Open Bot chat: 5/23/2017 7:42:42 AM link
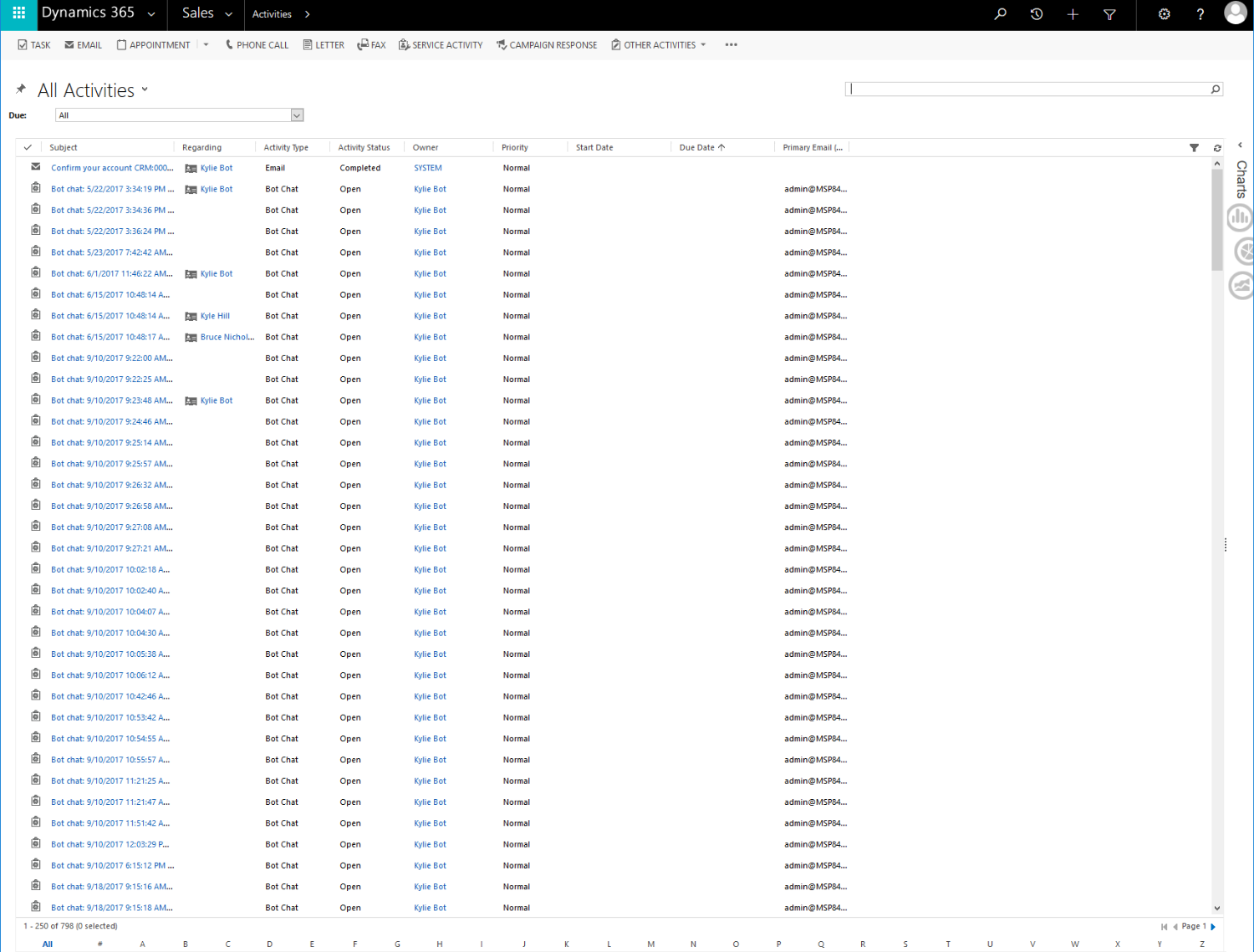1254x952 pixels. (x=112, y=252)
